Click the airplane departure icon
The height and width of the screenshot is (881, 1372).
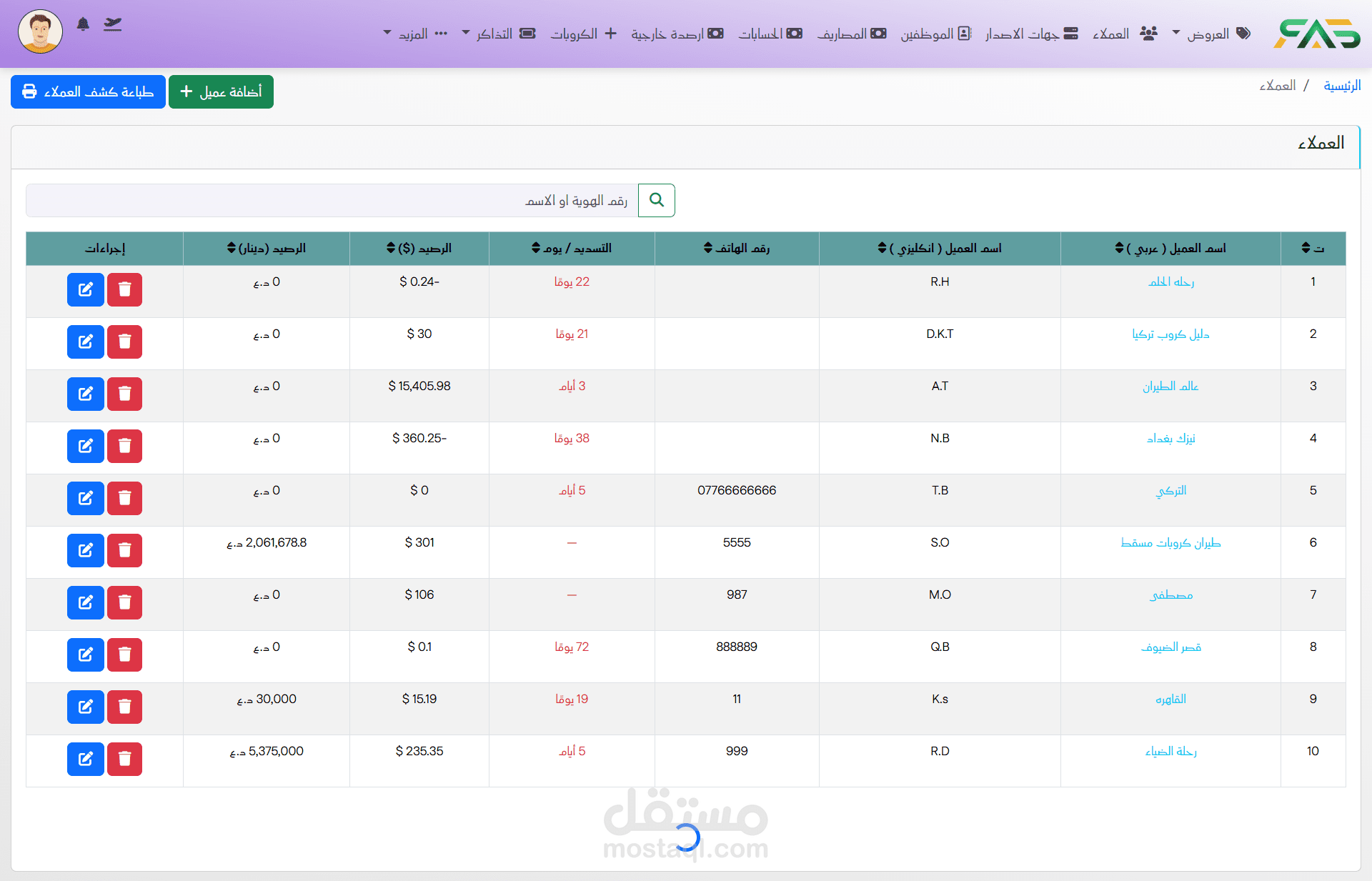(112, 24)
